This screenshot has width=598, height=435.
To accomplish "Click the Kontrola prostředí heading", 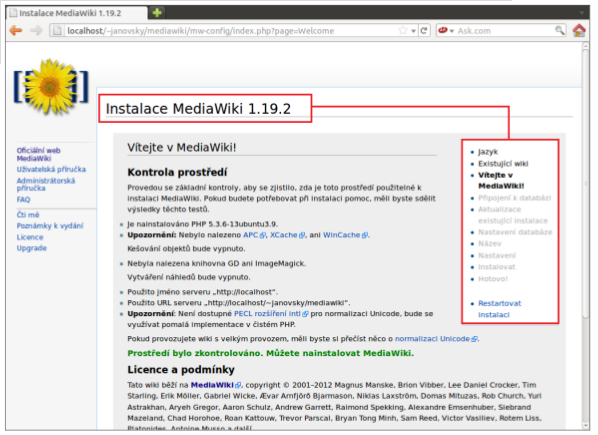I will [177, 172].
